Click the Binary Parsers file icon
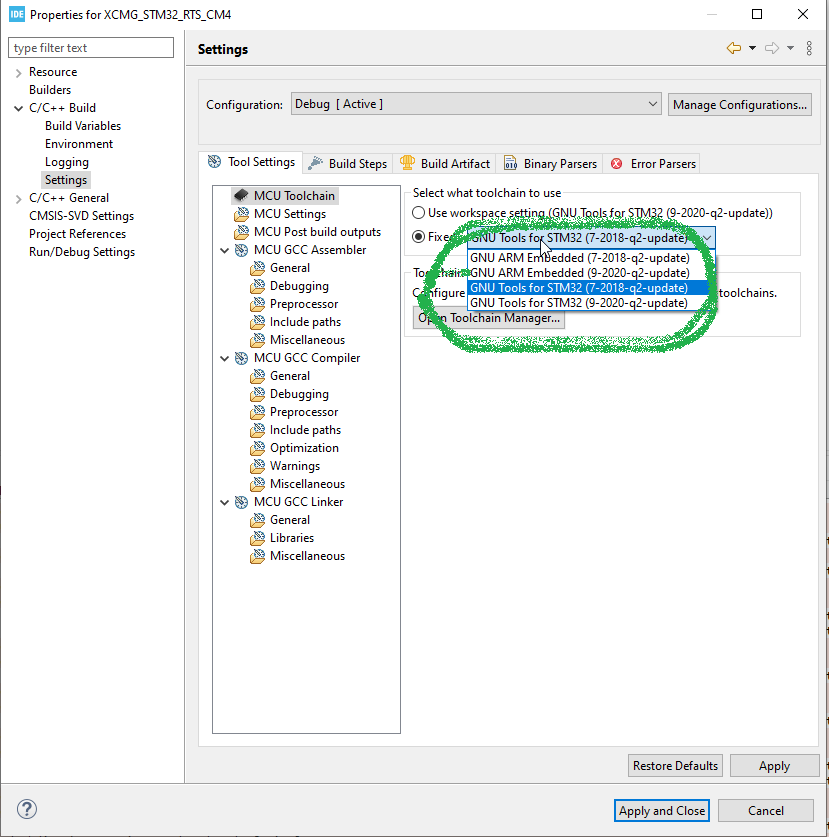Image resolution: width=829 pixels, height=837 pixels. pyautogui.click(x=510, y=163)
